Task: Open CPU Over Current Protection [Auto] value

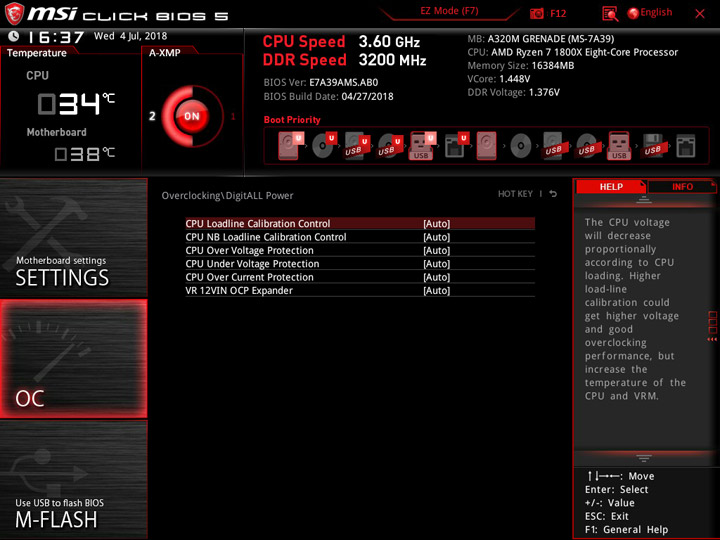Action: (x=437, y=277)
